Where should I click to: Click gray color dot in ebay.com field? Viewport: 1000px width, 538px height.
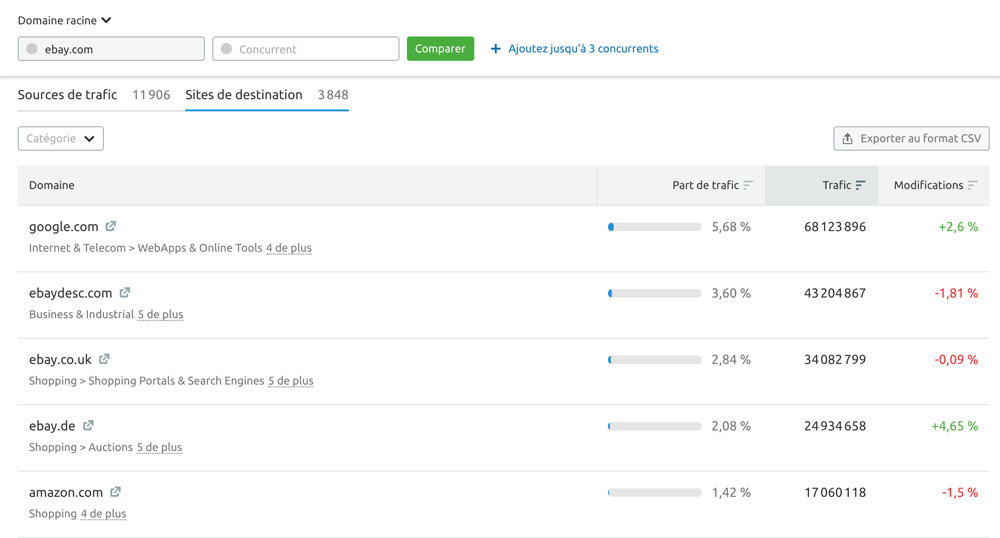(x=32, y=48)
